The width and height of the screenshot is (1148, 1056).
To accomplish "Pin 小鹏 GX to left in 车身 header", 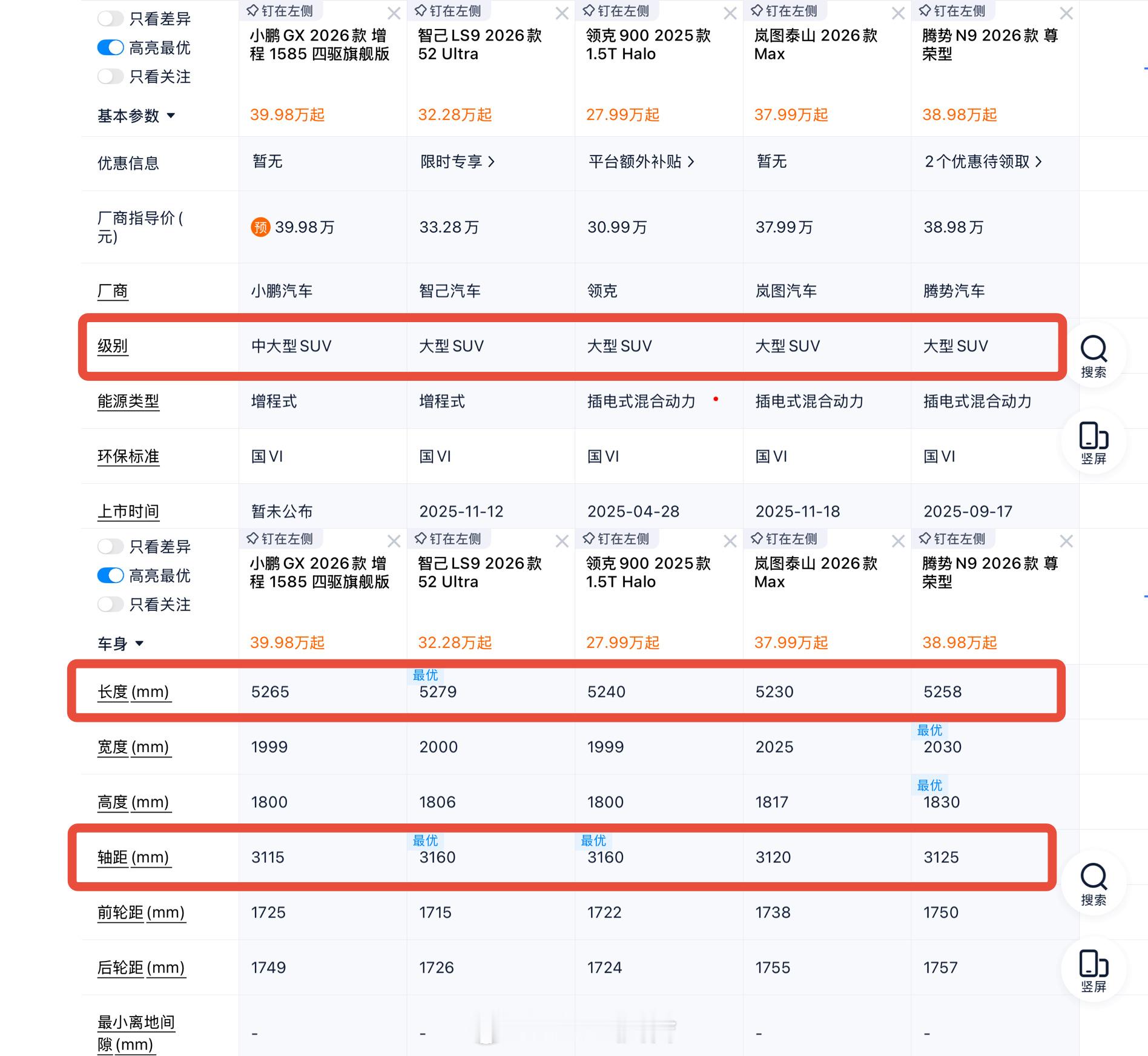I will tap(280, 539).
